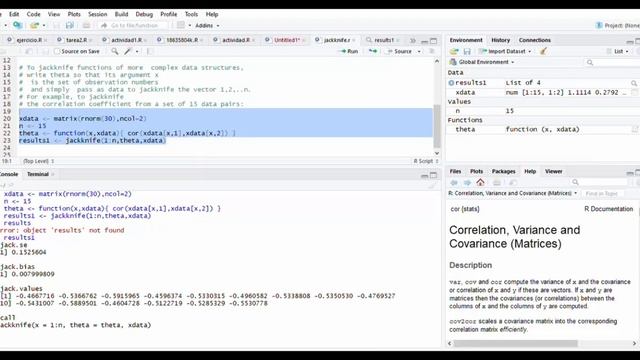640x360 pixels.
Task: Open xdata in the data viewer grid icon
Action: pyautogui.click(x=634, y=93)
